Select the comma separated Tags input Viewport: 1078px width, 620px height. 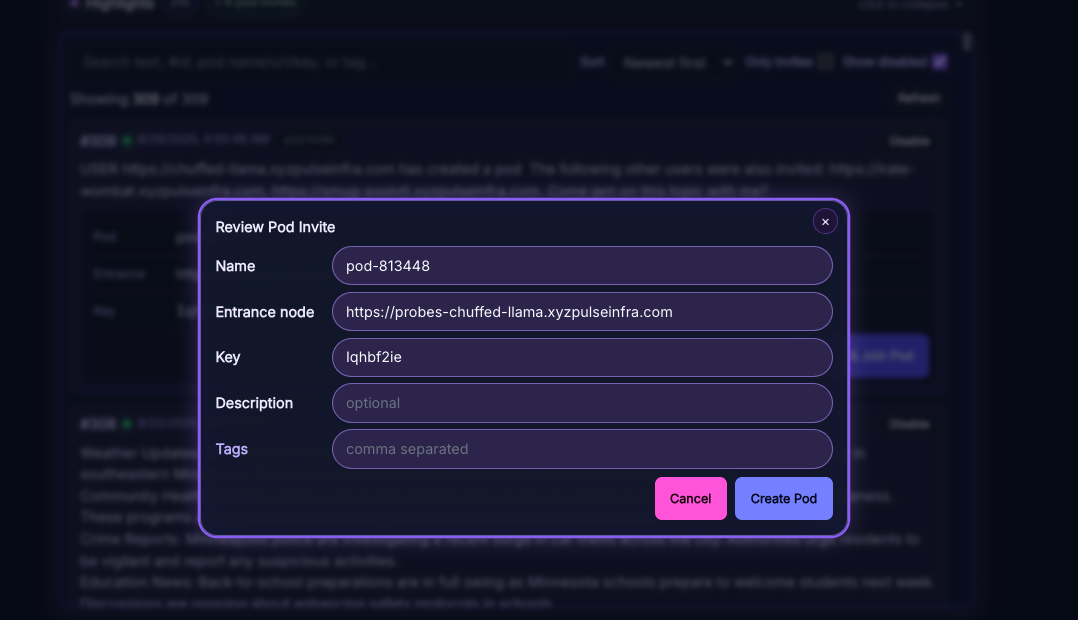point(582,449)
